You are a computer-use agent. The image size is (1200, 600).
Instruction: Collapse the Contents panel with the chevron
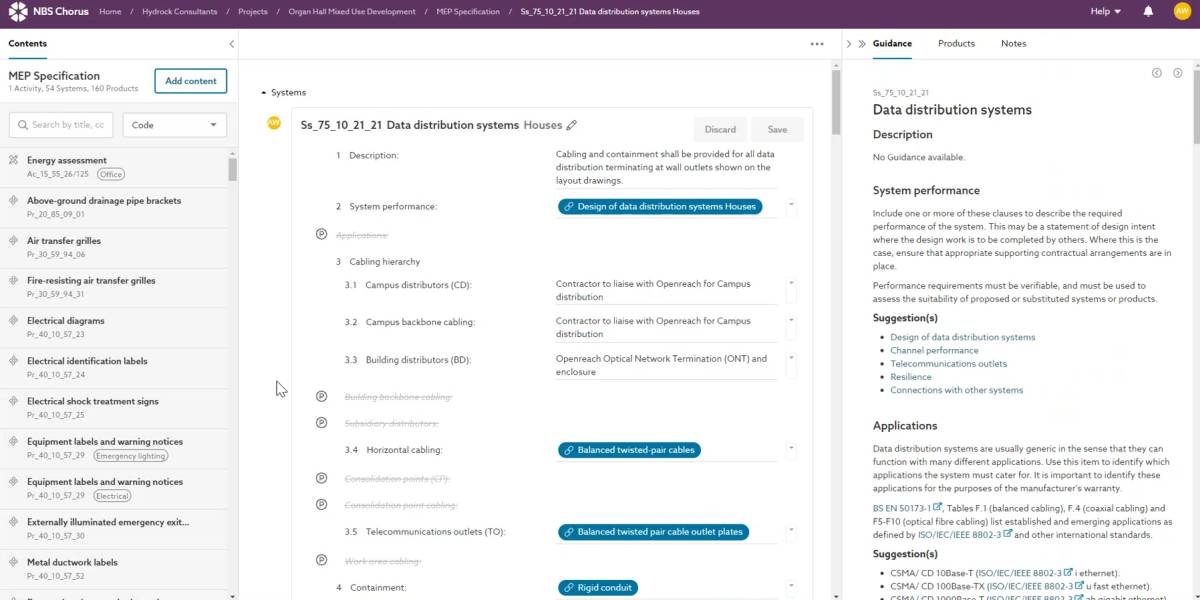pyautogui.click(x=231, y=44)
